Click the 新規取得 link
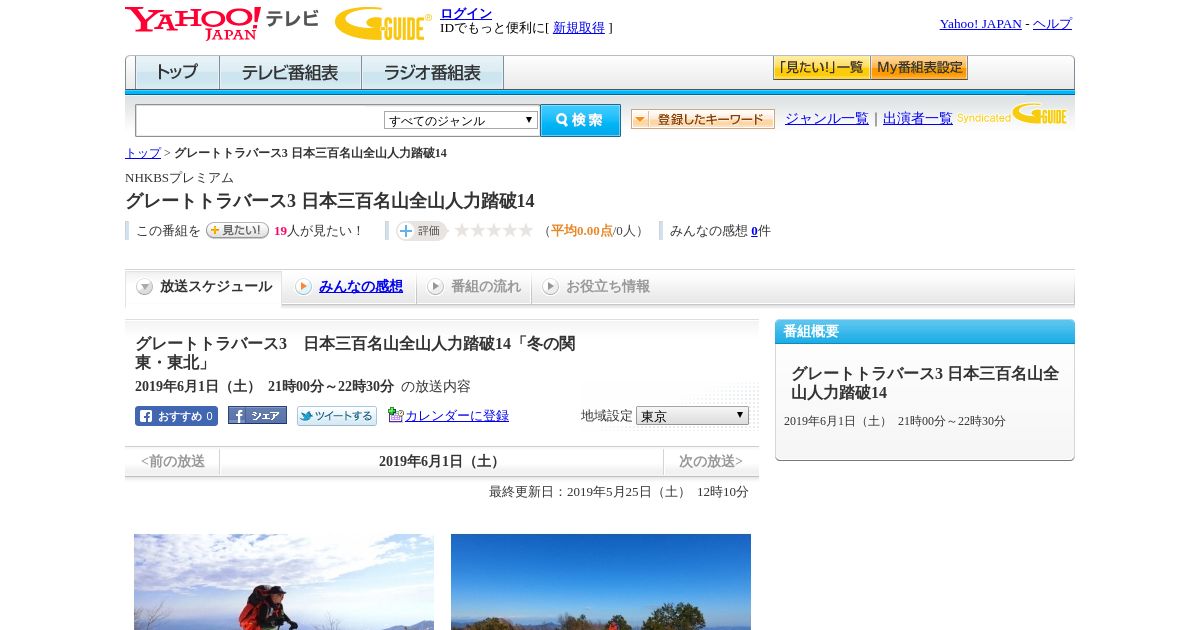Screen dimensions: 1200x630 point(579,28)
